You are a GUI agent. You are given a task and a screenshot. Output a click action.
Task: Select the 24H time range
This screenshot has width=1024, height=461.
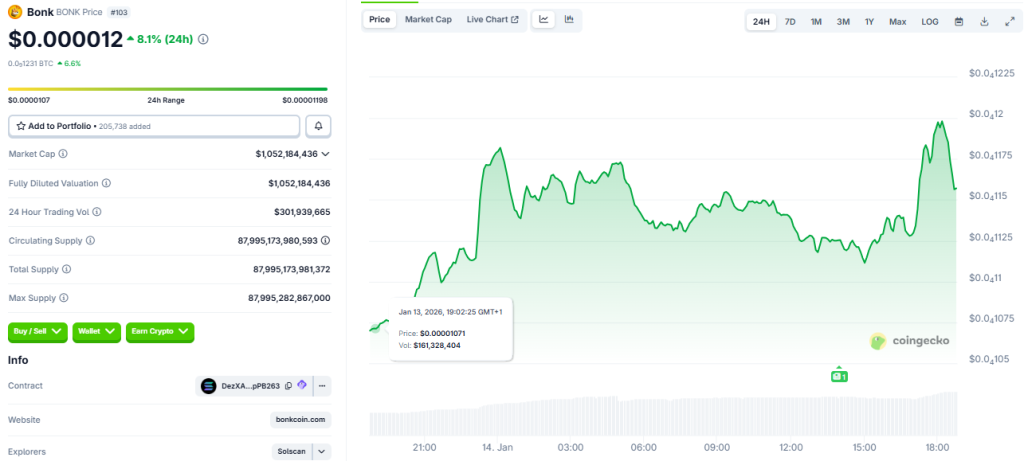[x=761, y=21]
